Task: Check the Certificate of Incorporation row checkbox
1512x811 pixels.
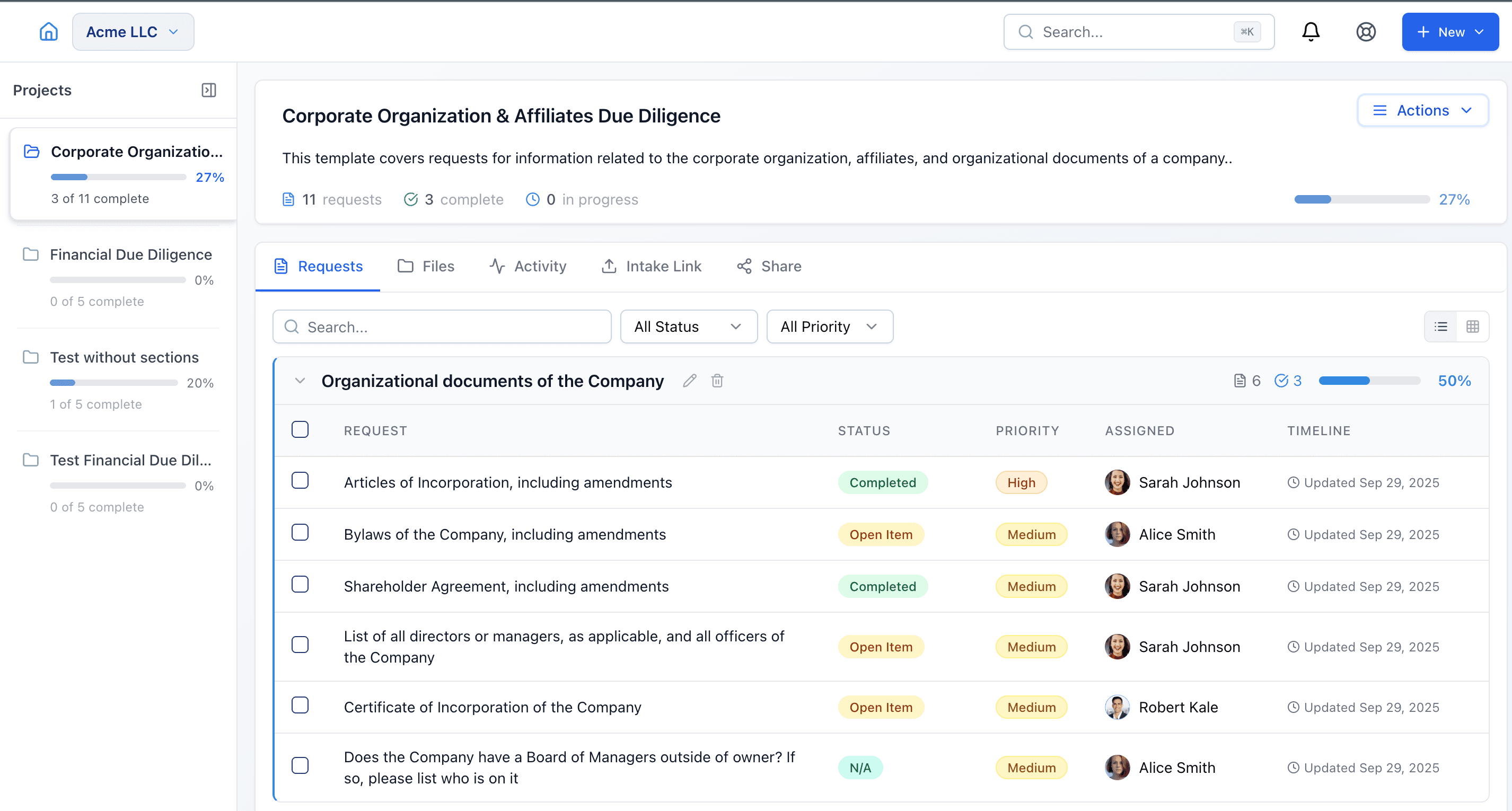Action: pyautogui.click(x=300, y=705)
